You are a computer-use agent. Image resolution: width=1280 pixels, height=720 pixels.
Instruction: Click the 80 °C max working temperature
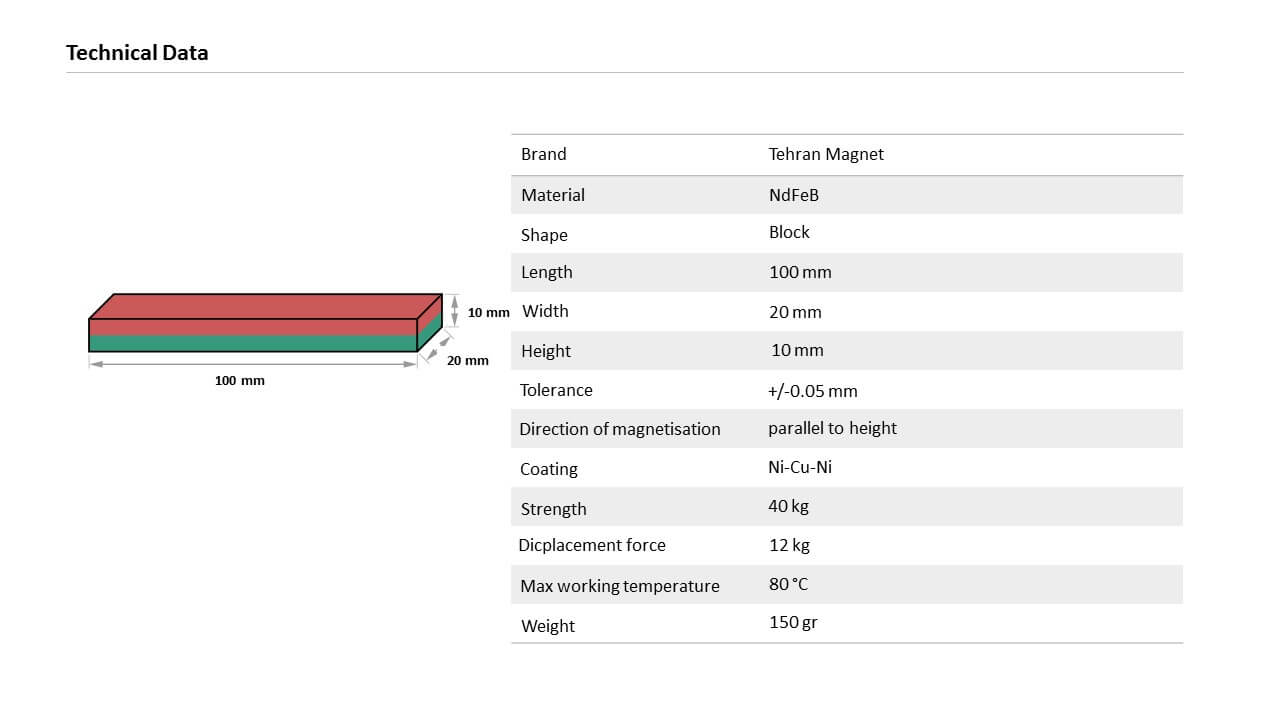point(788,584)
